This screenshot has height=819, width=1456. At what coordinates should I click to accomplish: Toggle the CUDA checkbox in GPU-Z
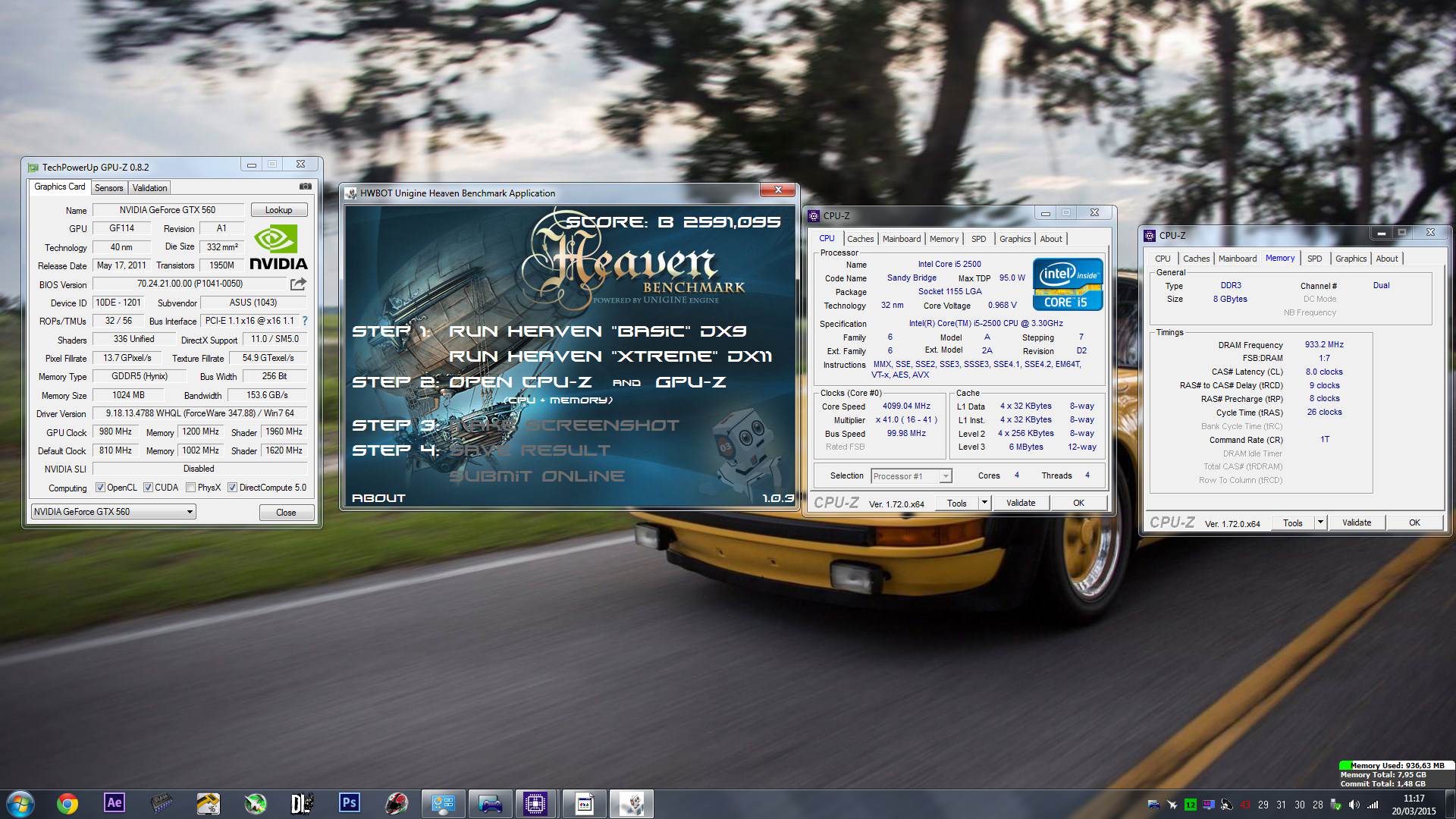(148, 488)
